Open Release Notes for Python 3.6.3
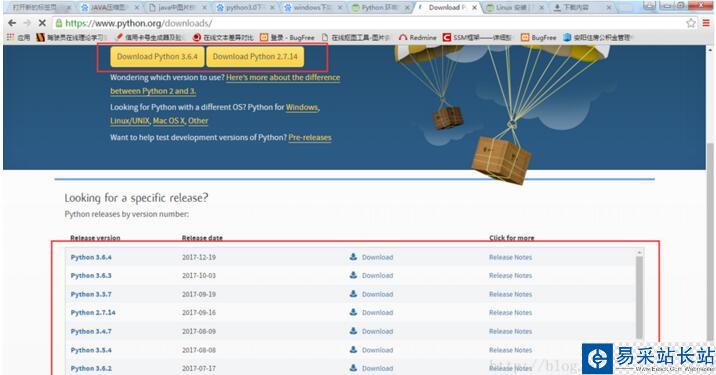The height and width of the screenshot is (375, 716). [x=510, y=275]
